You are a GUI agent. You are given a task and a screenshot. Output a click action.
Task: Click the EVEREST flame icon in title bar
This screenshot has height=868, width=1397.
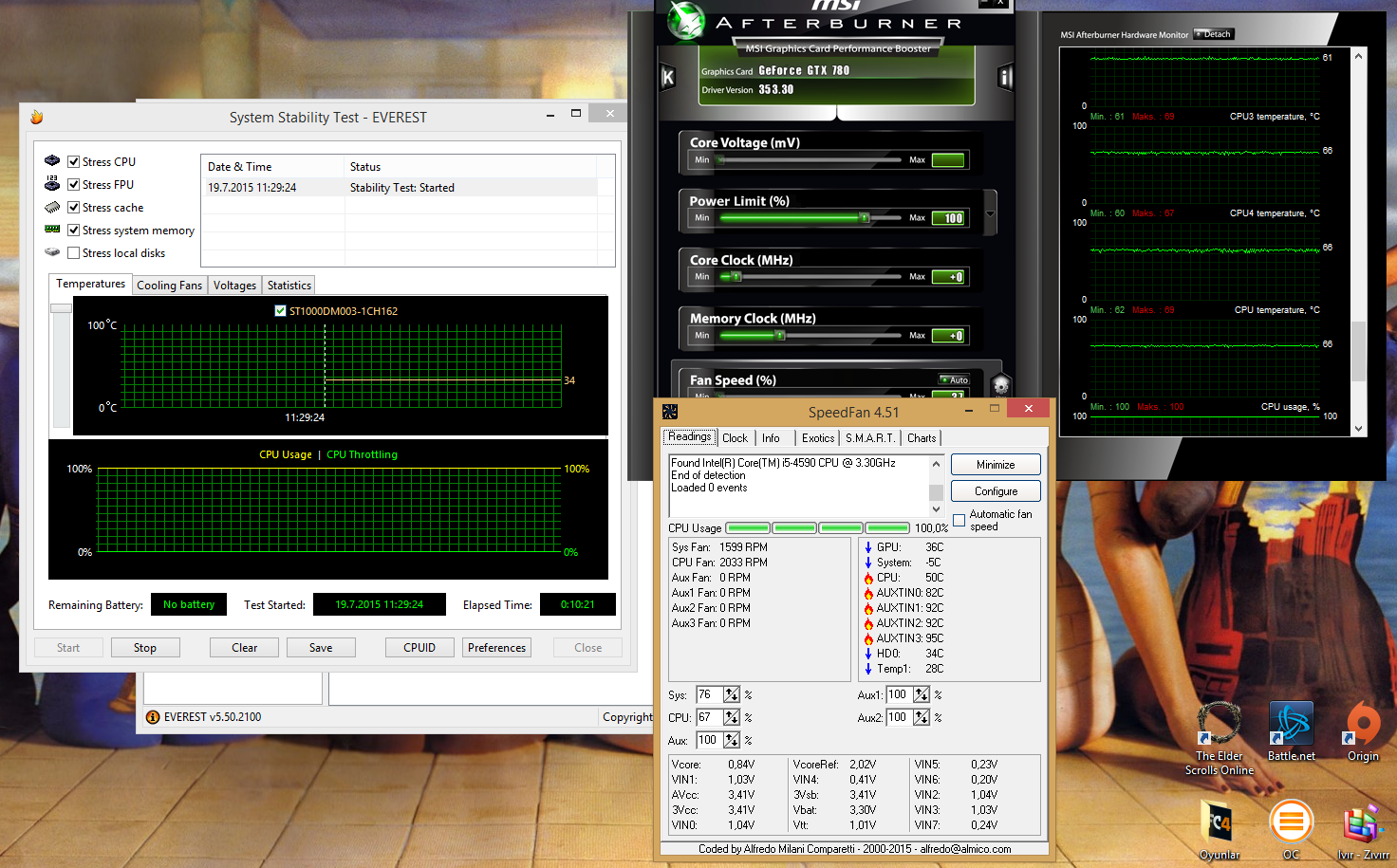tap(37, 117)
